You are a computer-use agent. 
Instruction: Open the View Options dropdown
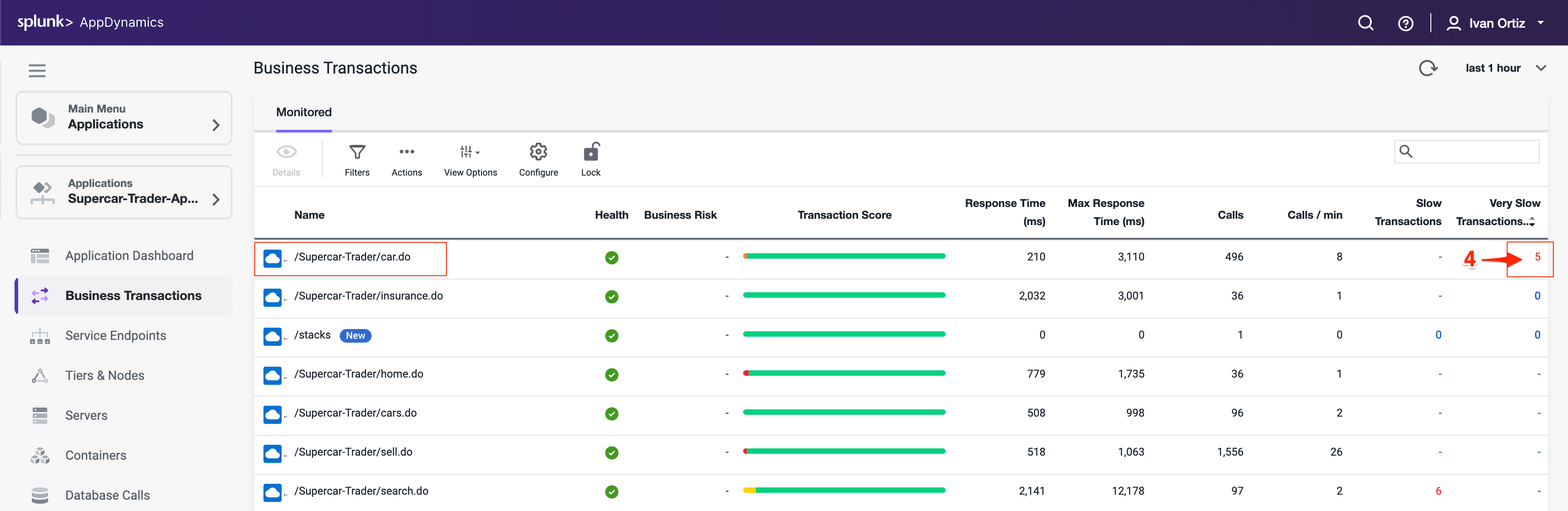pos(470,152)
